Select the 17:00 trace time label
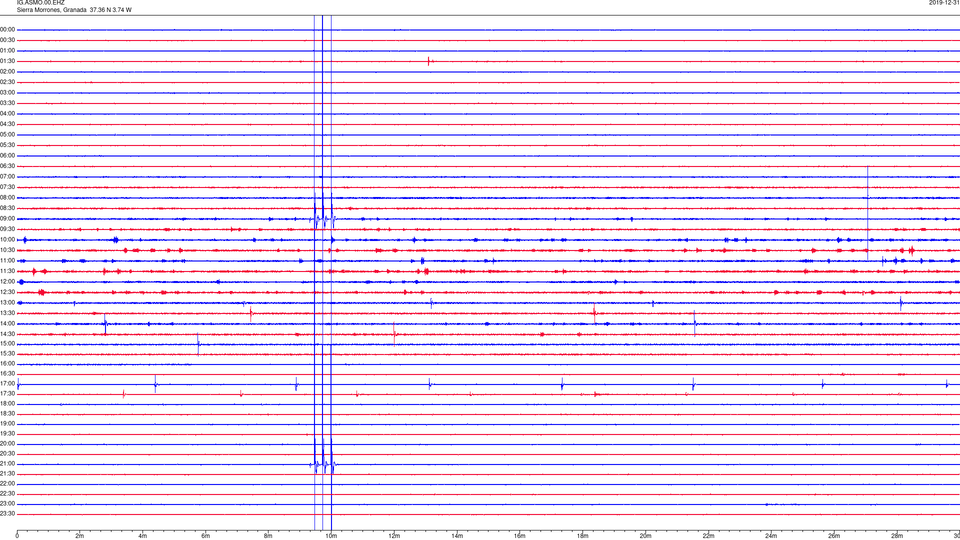The width and height of the screenshot is (960, 540). click(7, 383)
